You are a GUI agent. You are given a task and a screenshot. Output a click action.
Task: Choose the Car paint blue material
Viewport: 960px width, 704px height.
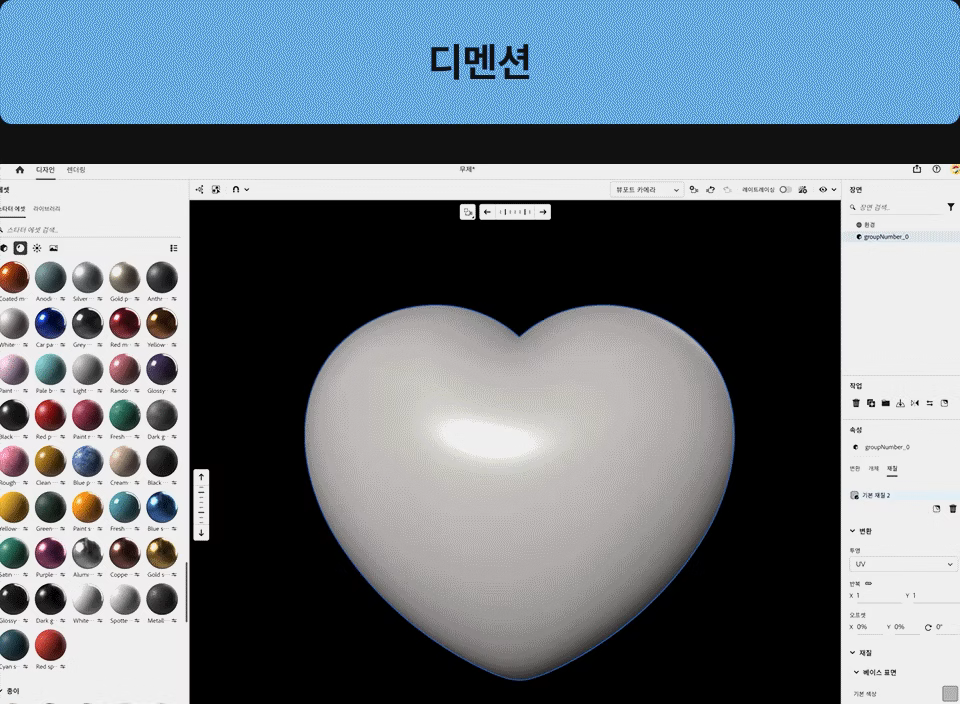point(50,323)
